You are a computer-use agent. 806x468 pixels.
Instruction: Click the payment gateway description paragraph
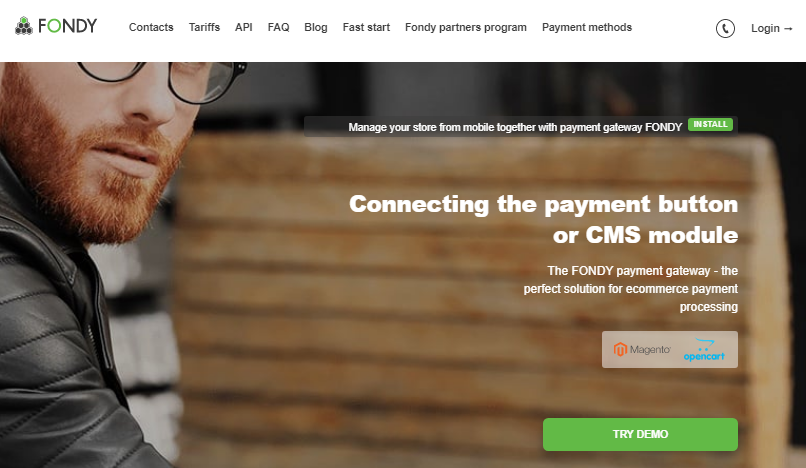(x=631, y=289)
